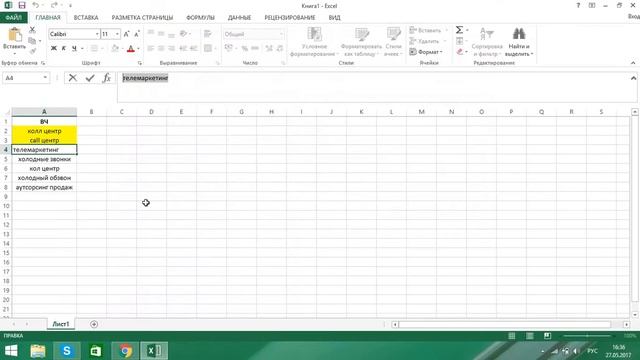
Task: Toggle Italic (К) formatting
Action: 64,49
